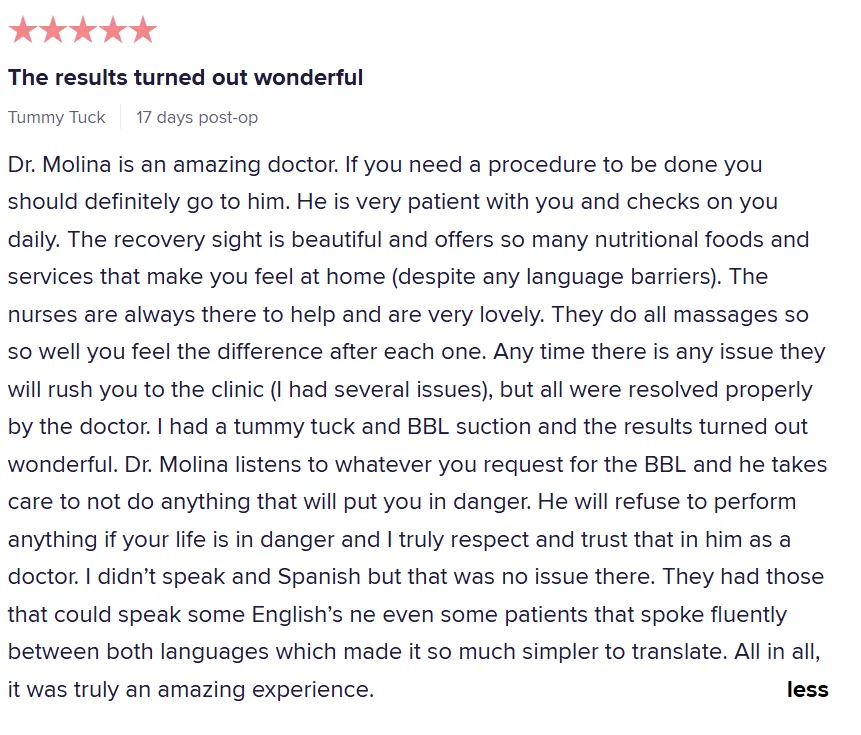Viewport: 861px width, 735px height.
Task: Click 'it was truly an amazing experience.' line
Action: 191,689
